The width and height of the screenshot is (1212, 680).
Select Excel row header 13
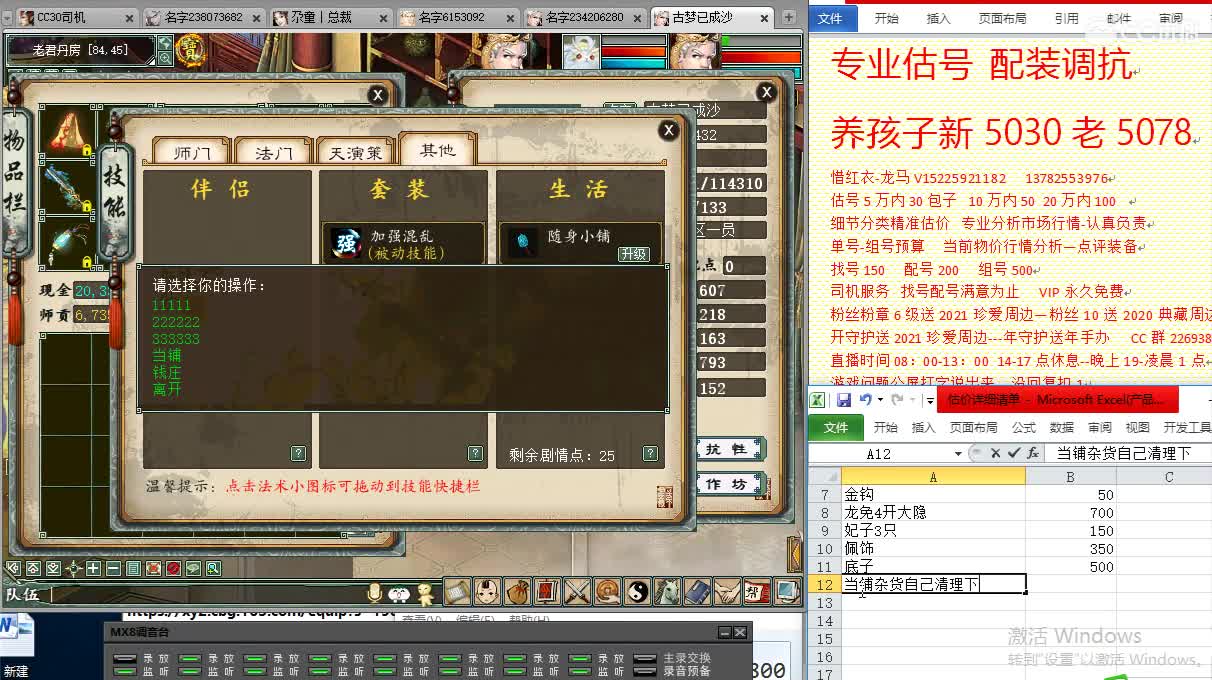tap(824, 603)
